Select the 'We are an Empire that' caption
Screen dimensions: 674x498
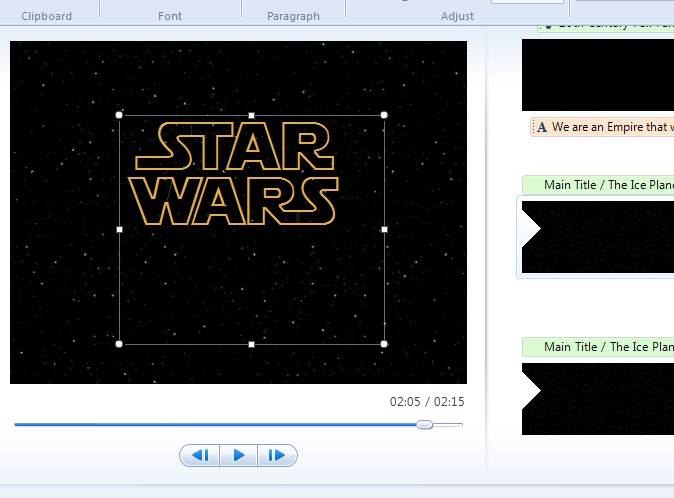[x=602, y=127]
